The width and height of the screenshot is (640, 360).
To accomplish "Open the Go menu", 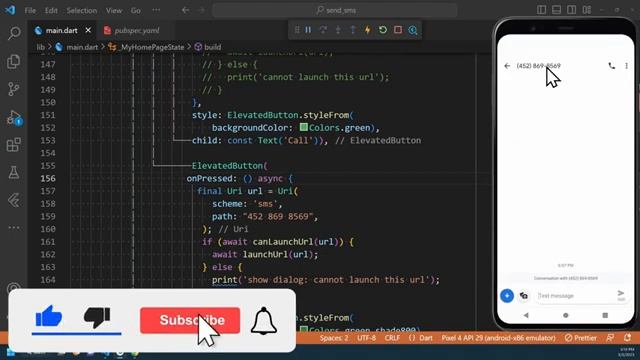I will pyautogui.click(x=136, y=11).
